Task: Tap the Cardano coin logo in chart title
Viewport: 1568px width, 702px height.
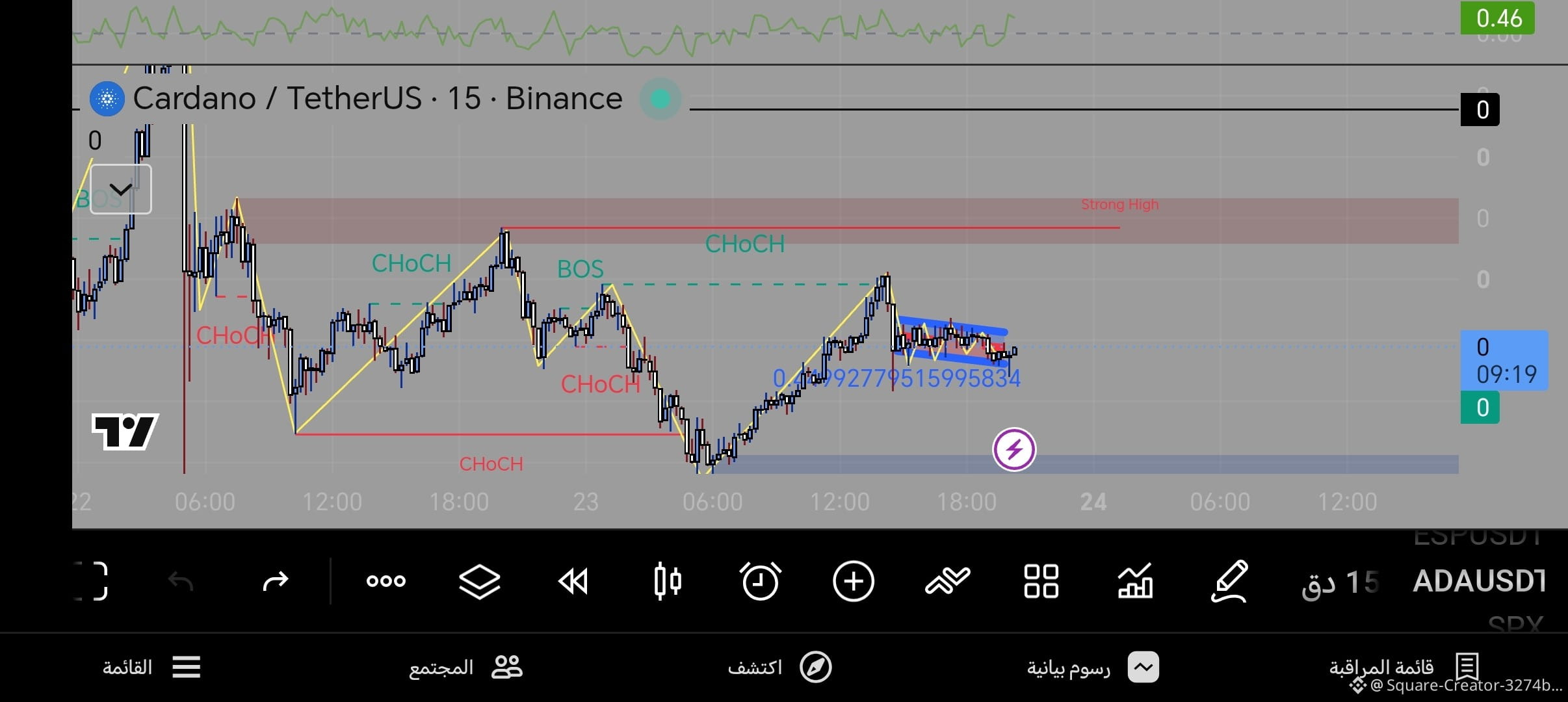Action: coord(107,99)
